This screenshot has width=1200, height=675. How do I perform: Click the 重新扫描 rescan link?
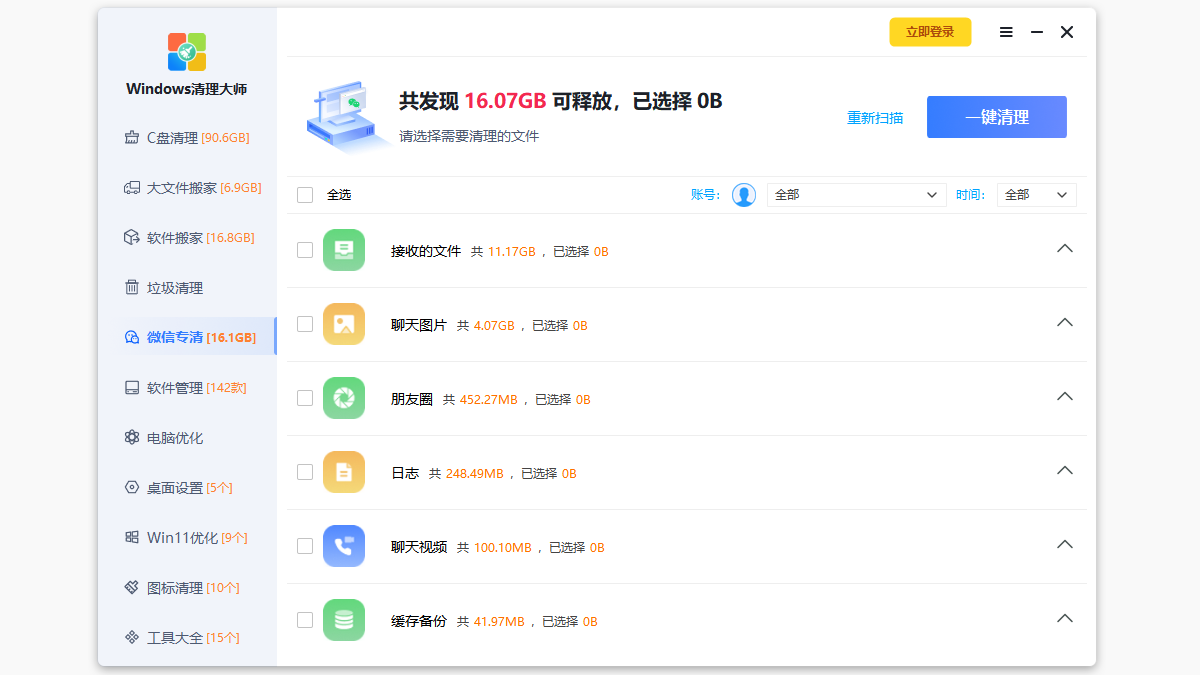875,118
